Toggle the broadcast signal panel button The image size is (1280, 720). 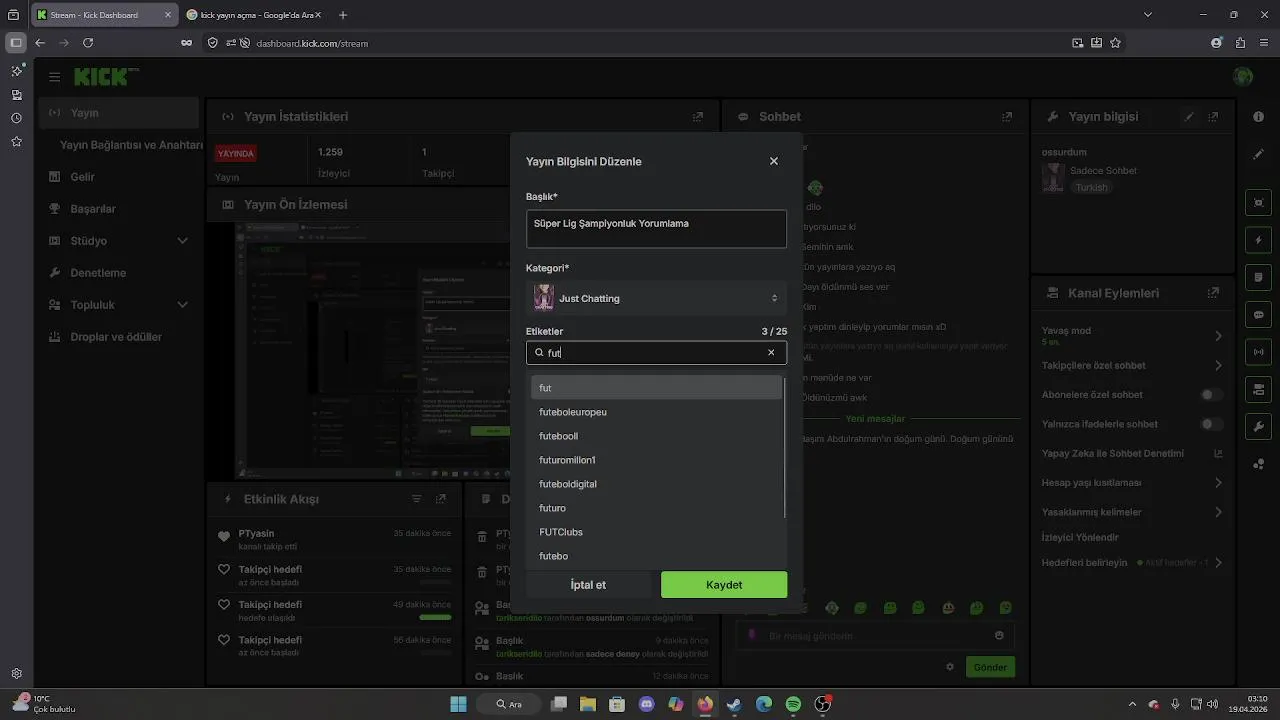pyautogui.click(x=1258, y=352)
